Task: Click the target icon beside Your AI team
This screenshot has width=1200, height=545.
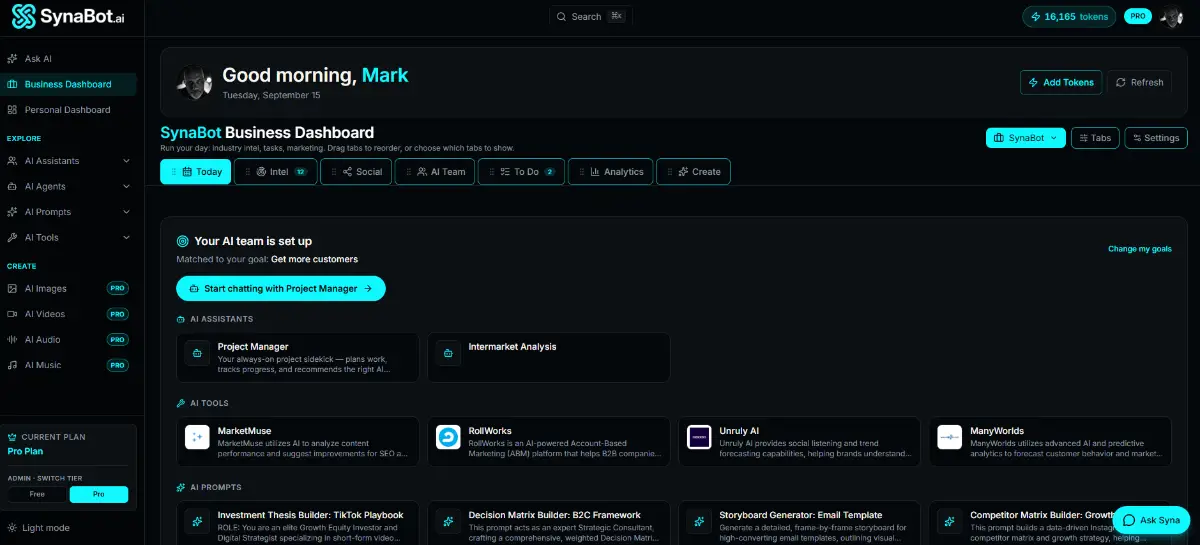Action: tap(183, 241)
